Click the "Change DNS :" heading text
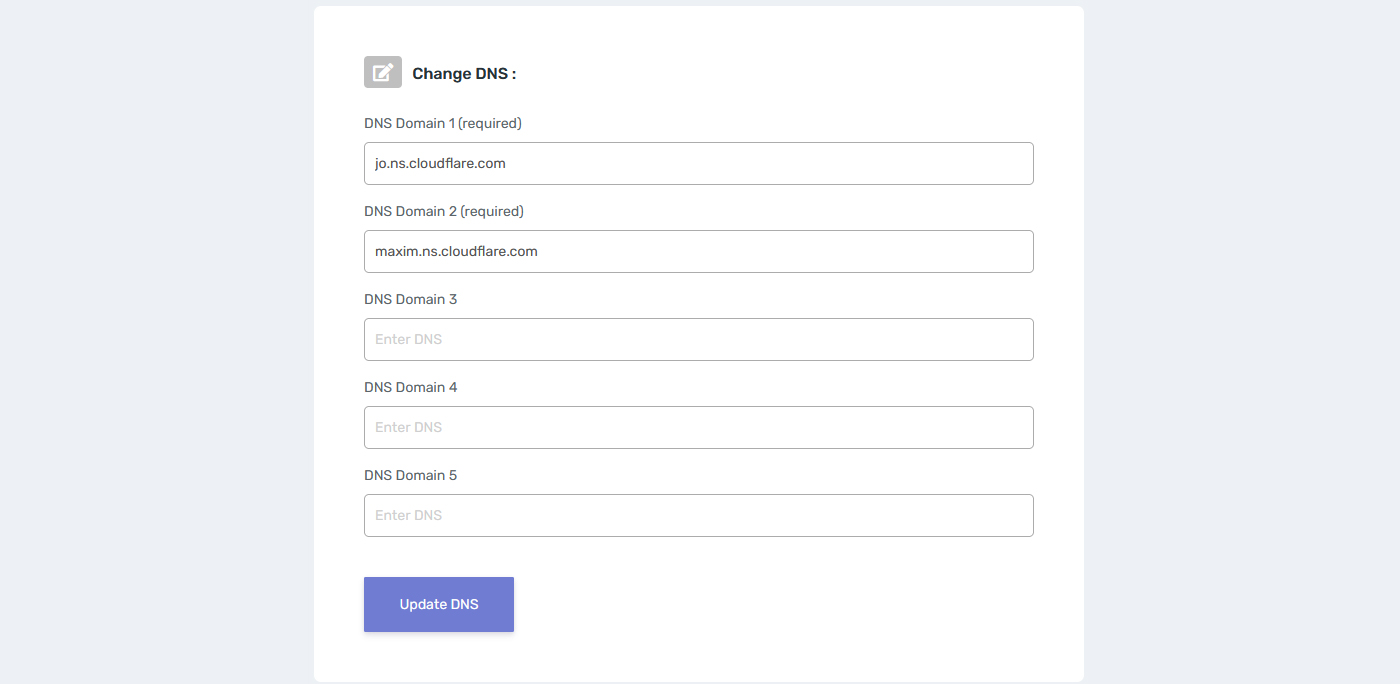Image resolution: width=1400 pixels, height=684 pixels. (464, 74)
